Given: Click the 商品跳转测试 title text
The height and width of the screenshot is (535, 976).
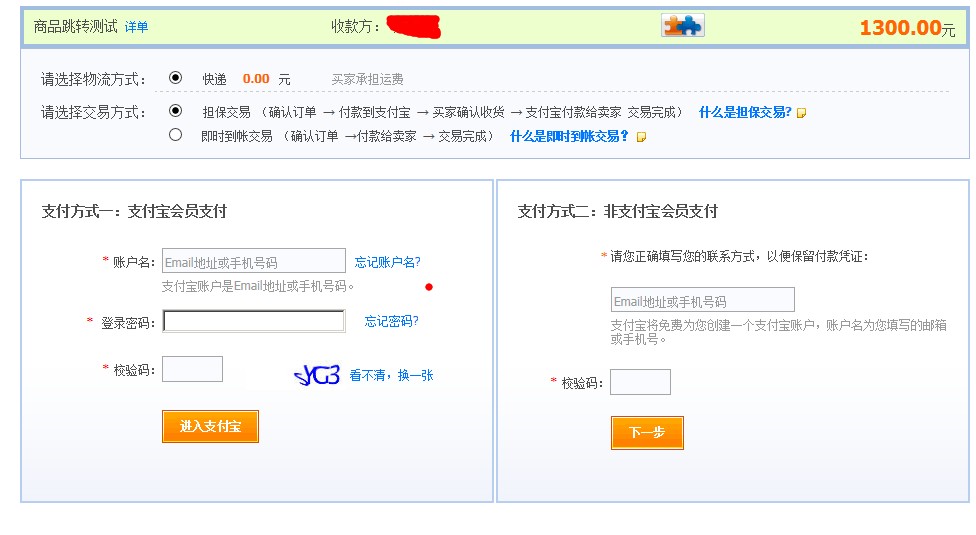Looking at the screenshot, I should [x=75, y=26].
